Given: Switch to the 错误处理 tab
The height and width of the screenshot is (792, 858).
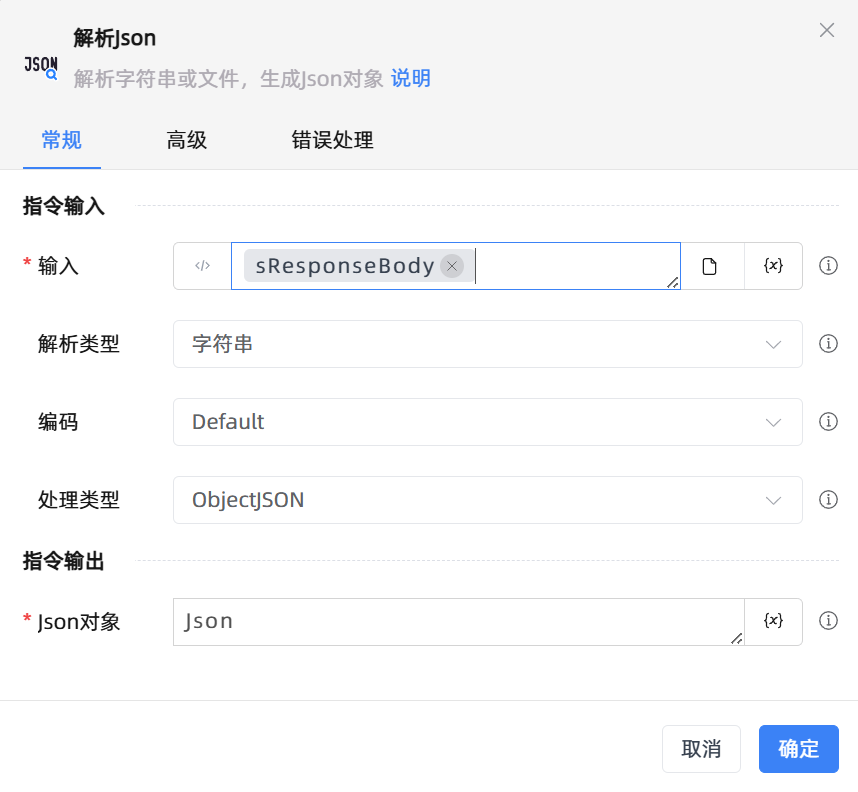Looking at the screenshot, I should pyautogui.click(x=332, y=140).
